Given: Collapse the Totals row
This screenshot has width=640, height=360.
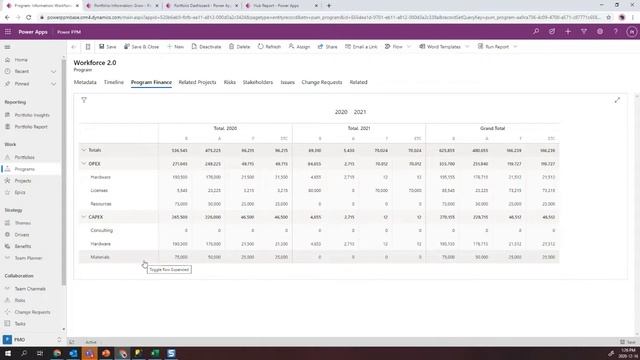Looking at the screenshot, I should 84,150.
